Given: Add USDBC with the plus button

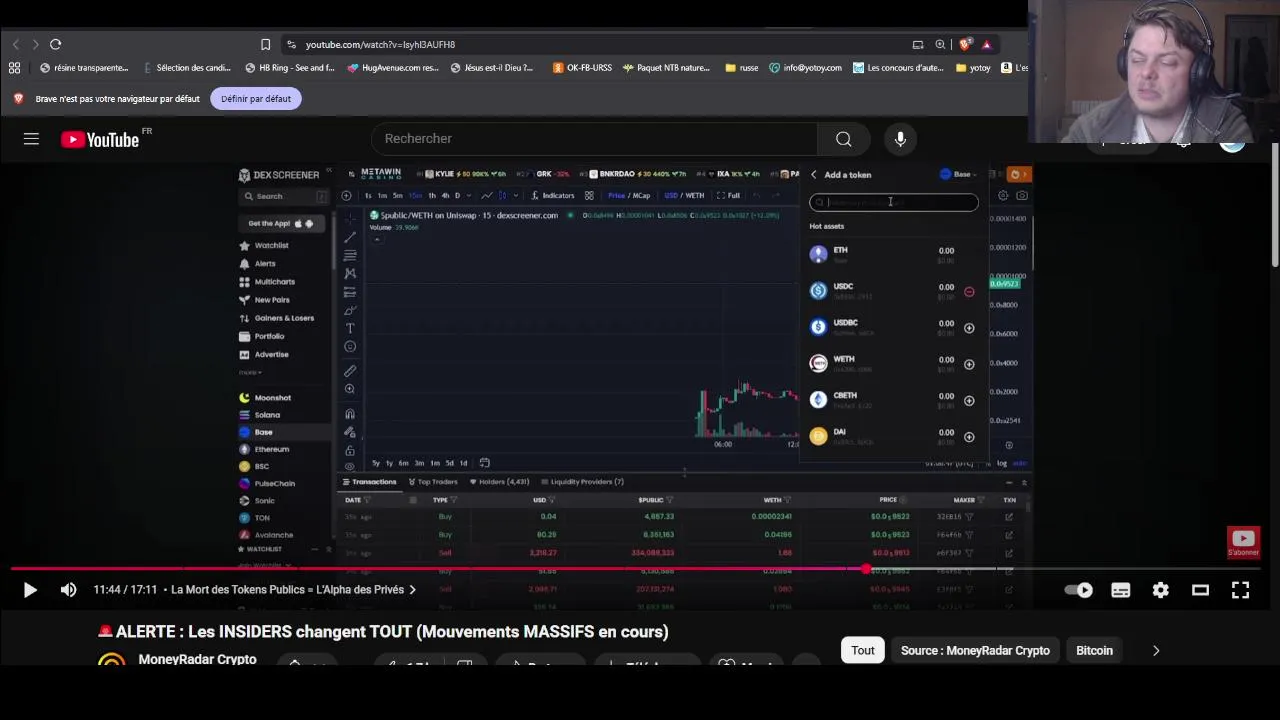Looking at the screenshot, I should click(969, 328).
